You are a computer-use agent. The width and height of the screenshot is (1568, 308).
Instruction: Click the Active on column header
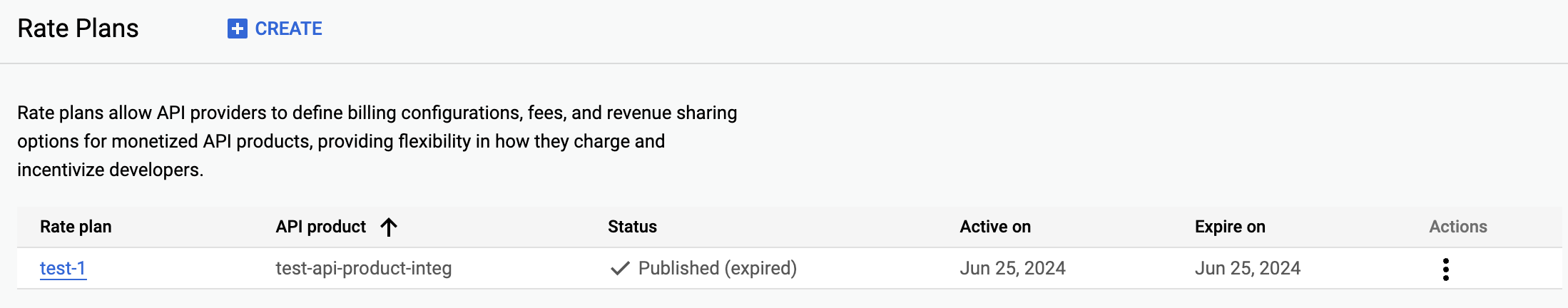(x=994, y=227)
